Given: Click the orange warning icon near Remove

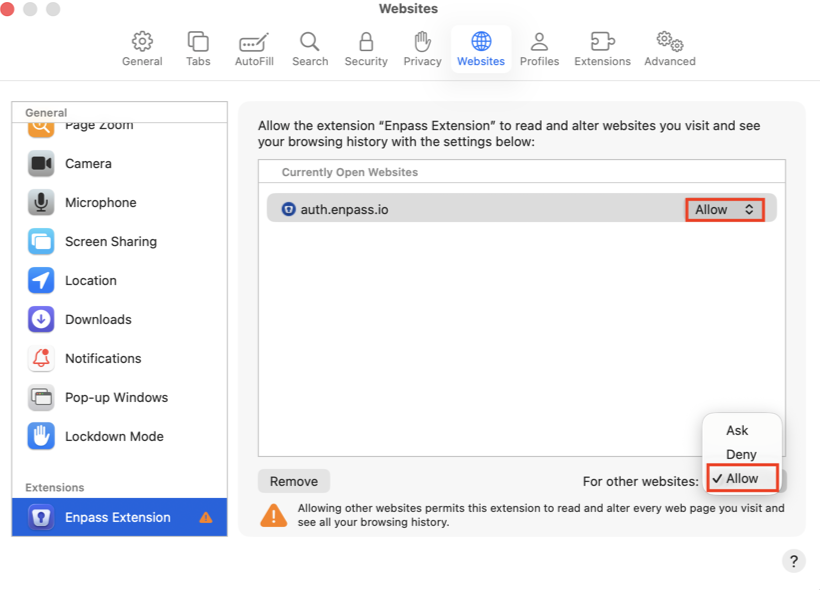Looking at the screenshot, I should 273,515.
